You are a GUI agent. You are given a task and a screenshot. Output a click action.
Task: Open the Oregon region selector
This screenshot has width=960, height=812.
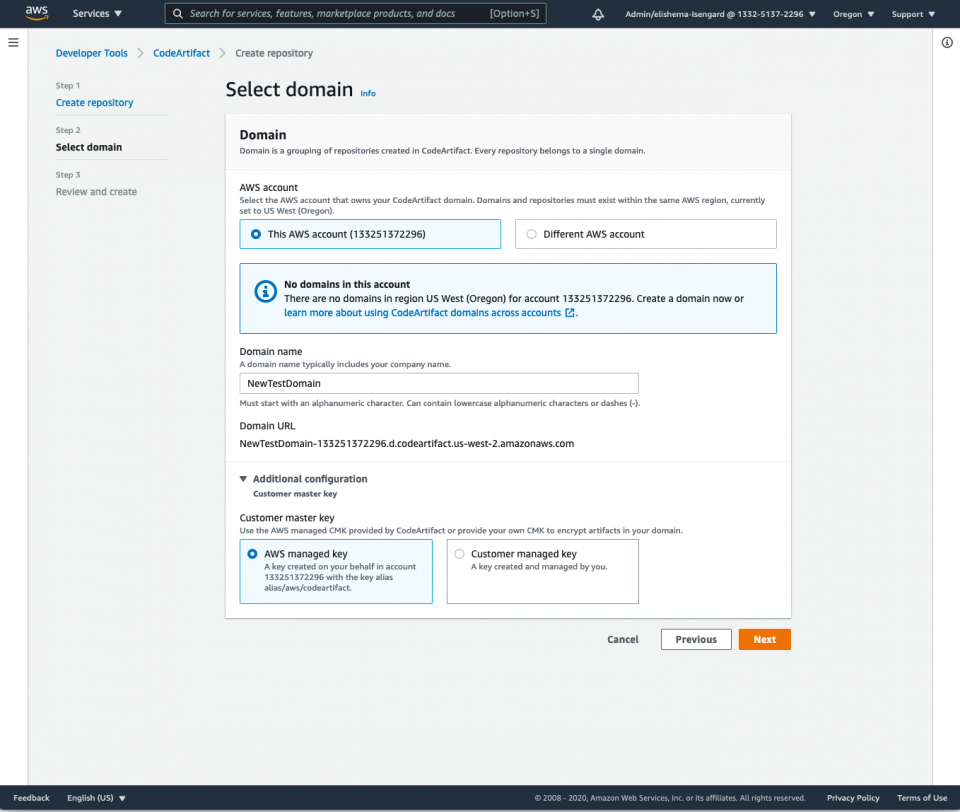click(853, 14)
